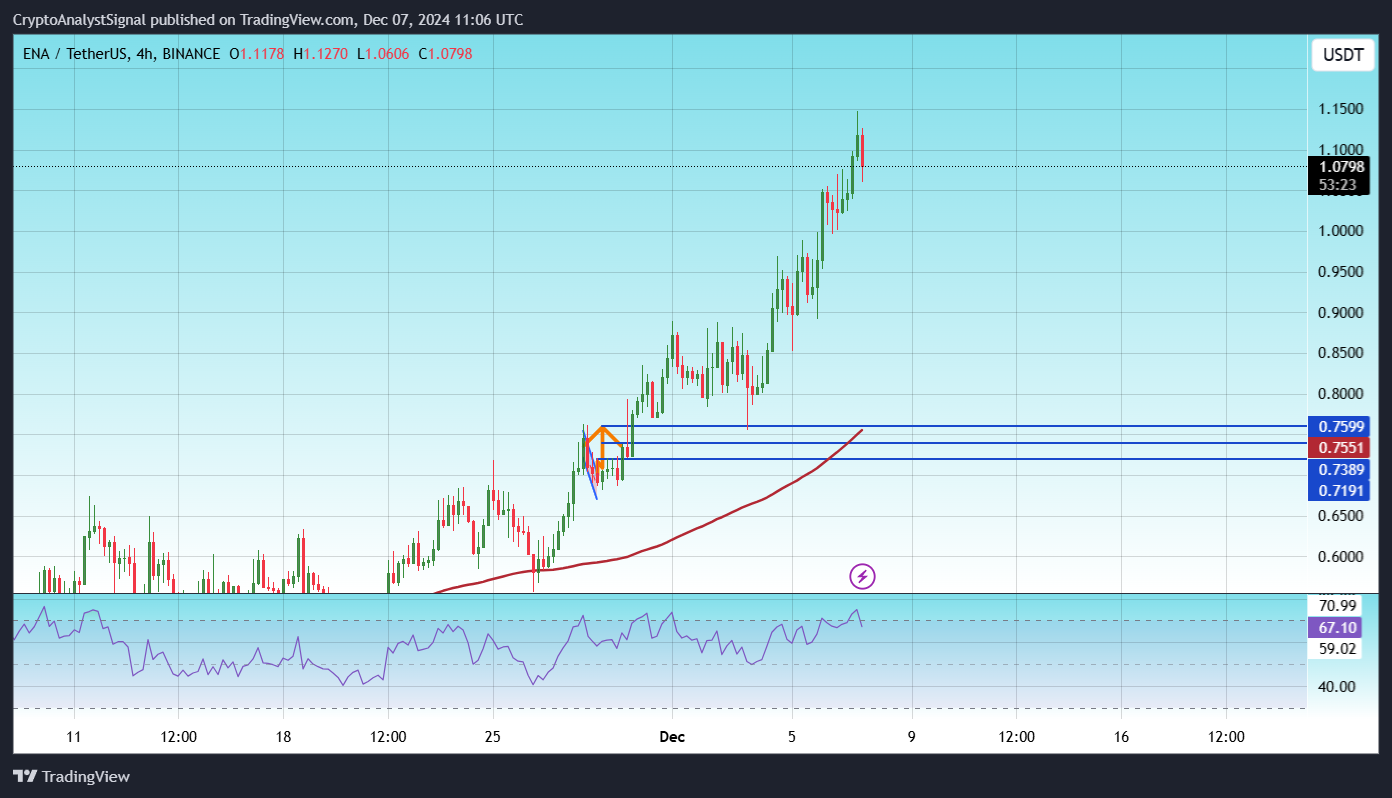Click the purple lightning bolt event icon

(863, 576)
